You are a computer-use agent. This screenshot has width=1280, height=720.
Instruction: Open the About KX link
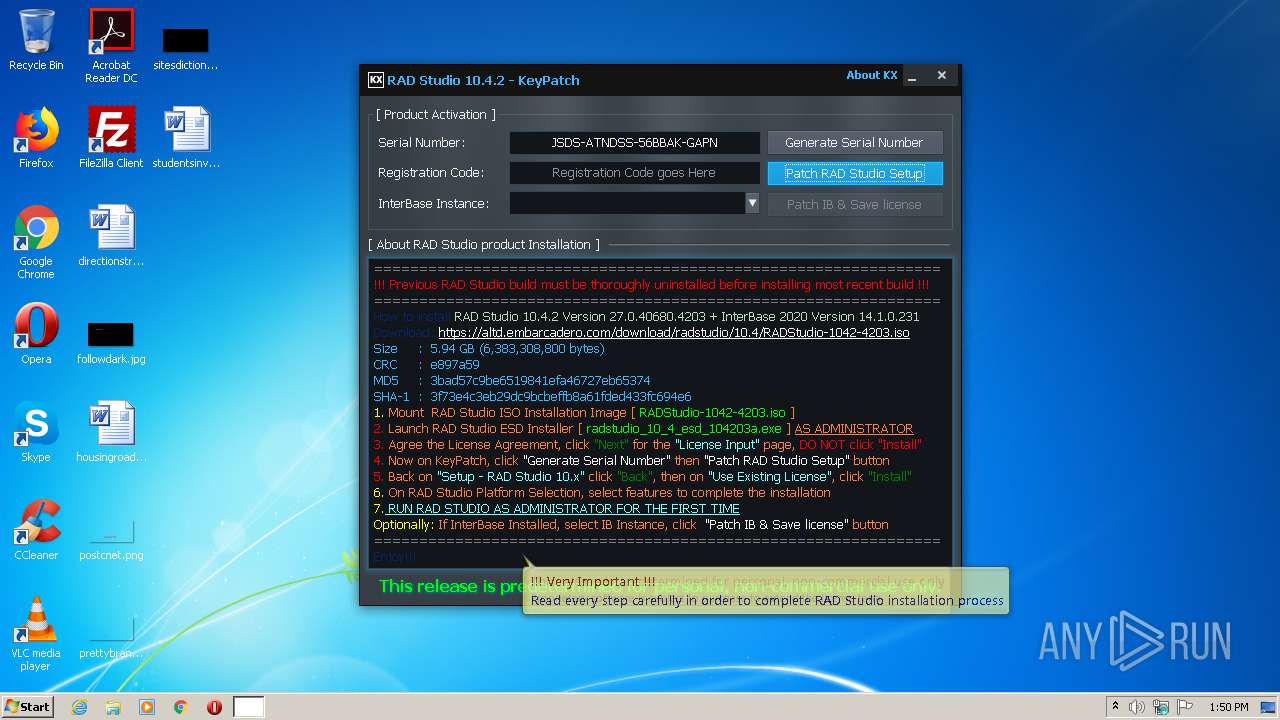[872, 75]
